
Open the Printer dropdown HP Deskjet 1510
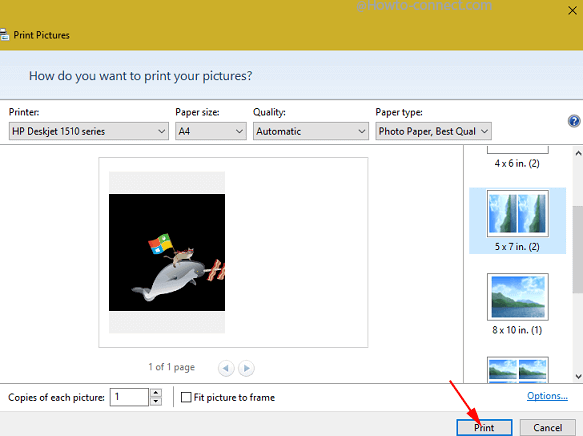coord(88,131)
